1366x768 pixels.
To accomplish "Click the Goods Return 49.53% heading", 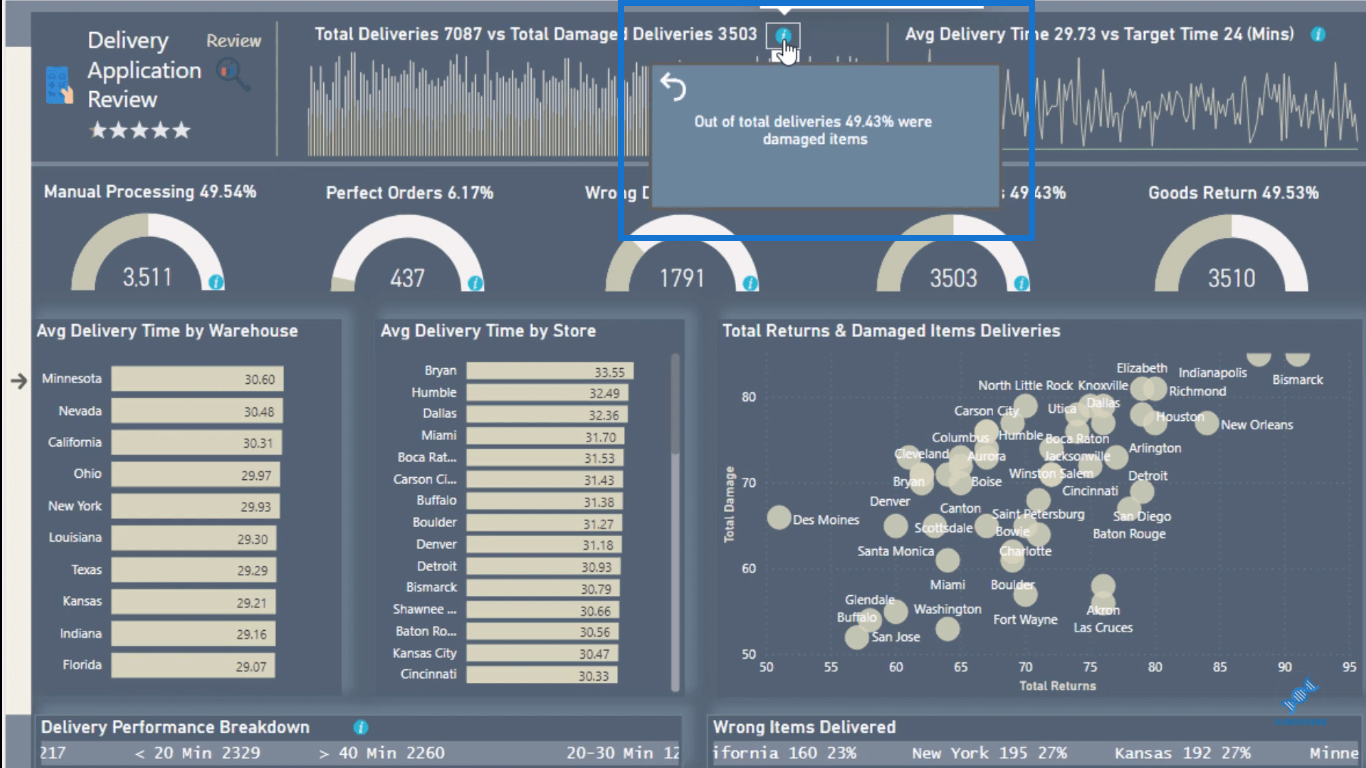I will pos(1233,193).
